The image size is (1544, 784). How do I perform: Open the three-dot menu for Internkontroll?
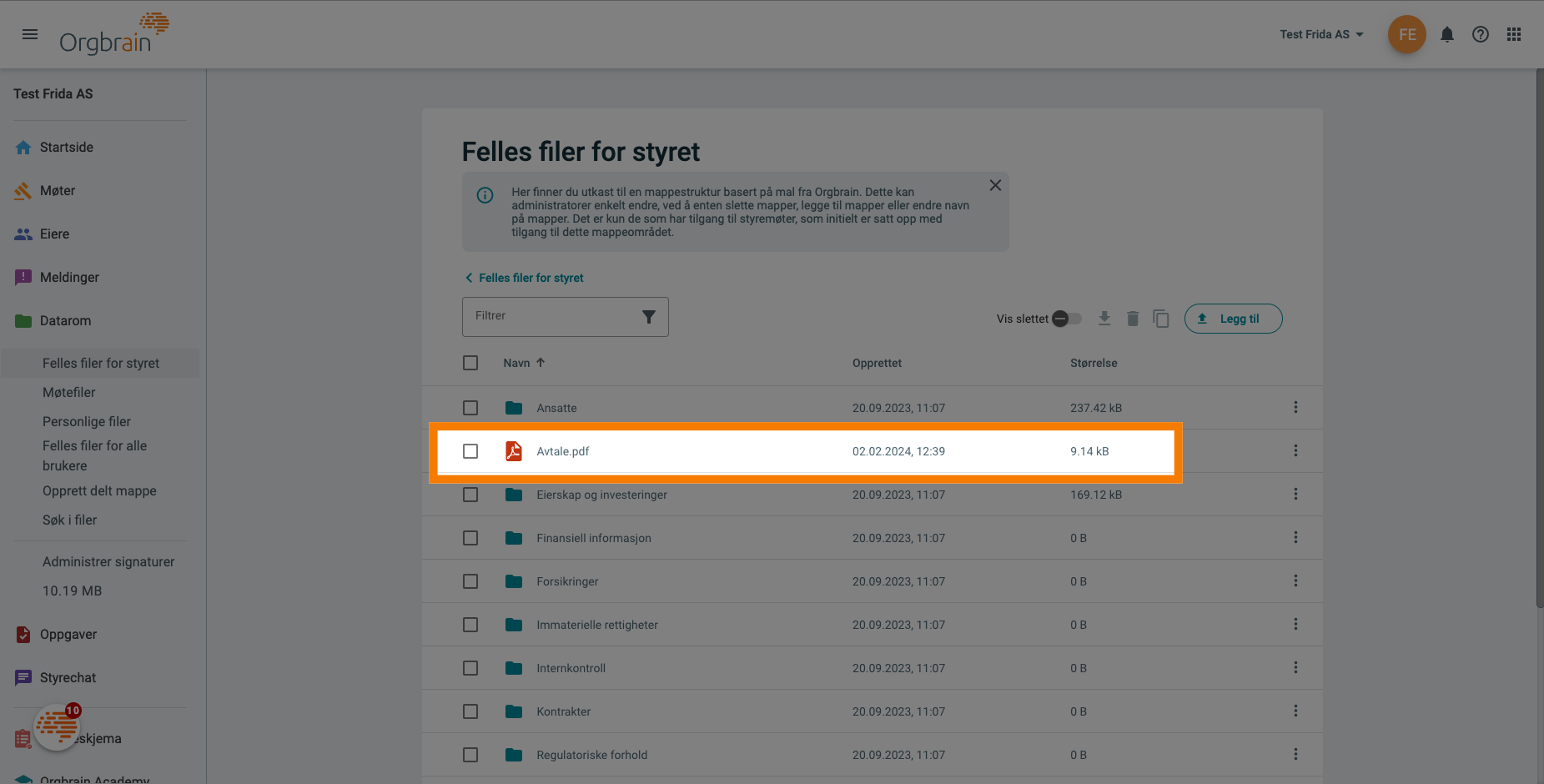coord(1295,667)
